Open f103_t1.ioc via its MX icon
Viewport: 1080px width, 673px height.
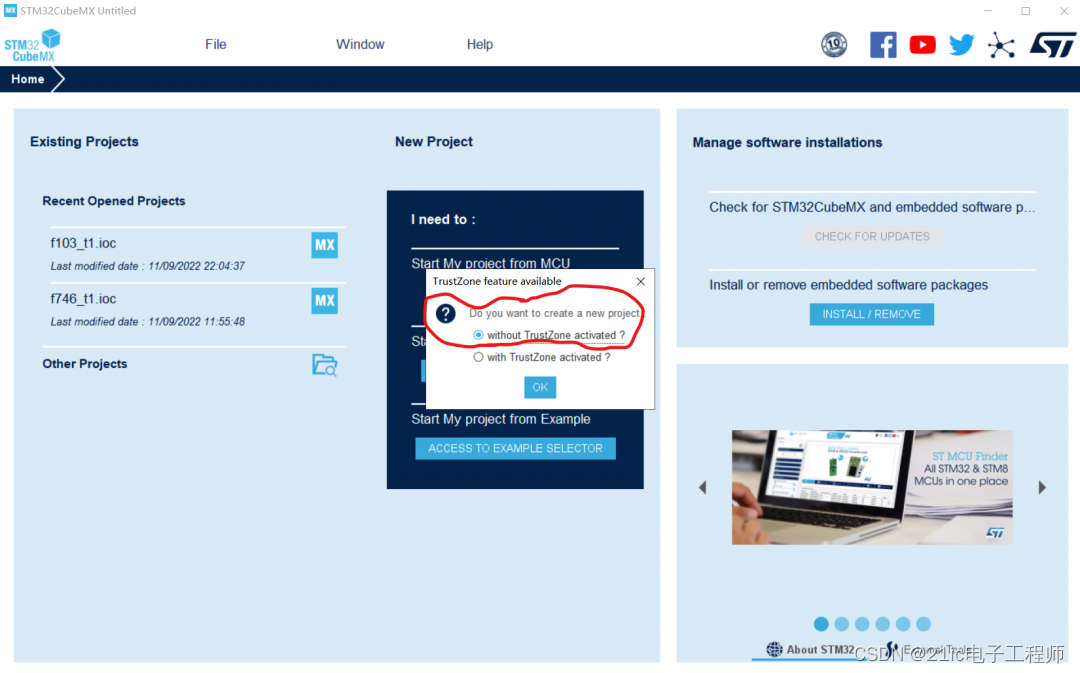(324, 245)
